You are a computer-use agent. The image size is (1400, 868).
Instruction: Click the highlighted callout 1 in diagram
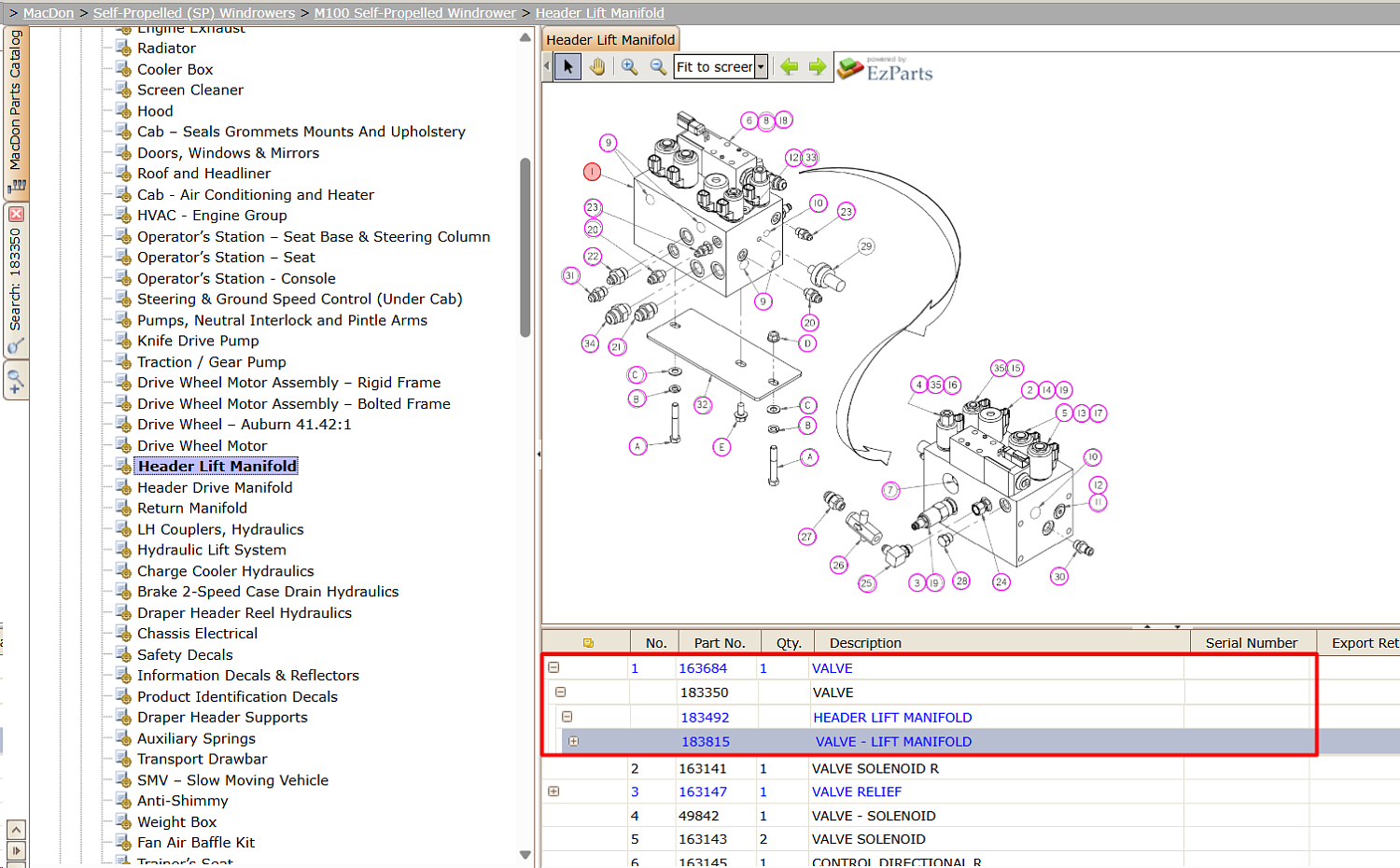click(592, 172)
